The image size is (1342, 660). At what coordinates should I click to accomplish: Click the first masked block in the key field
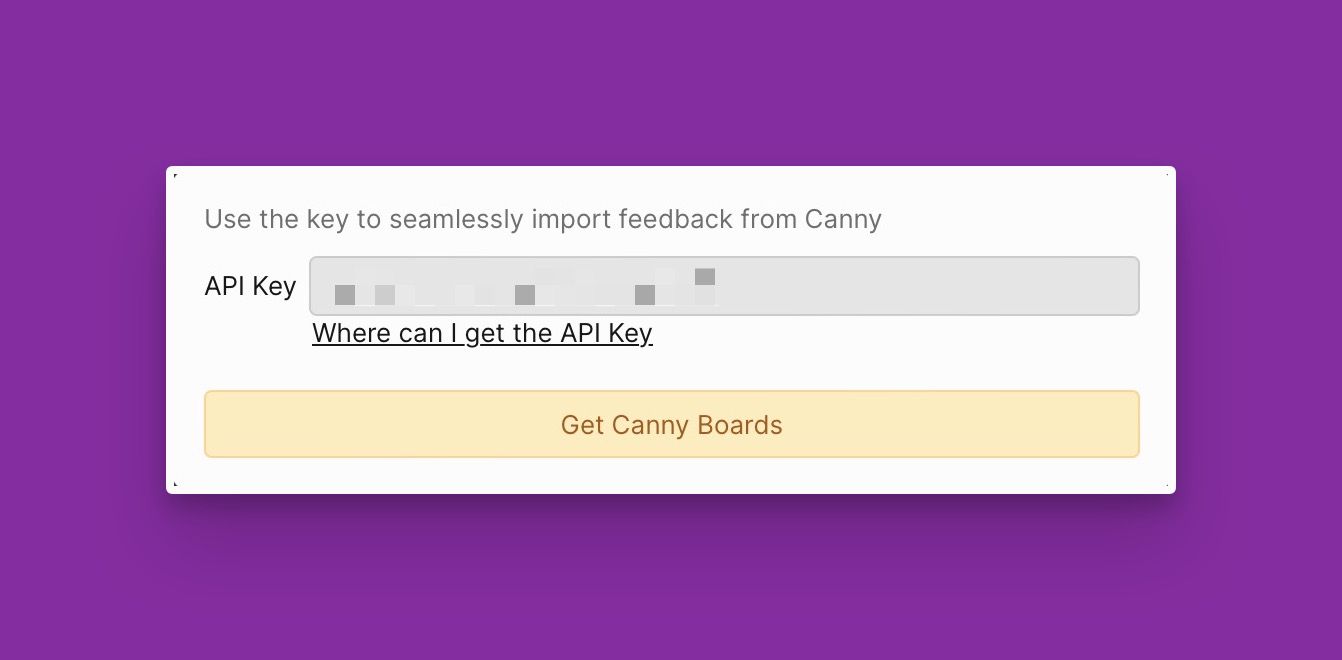[x=343, y=293]
